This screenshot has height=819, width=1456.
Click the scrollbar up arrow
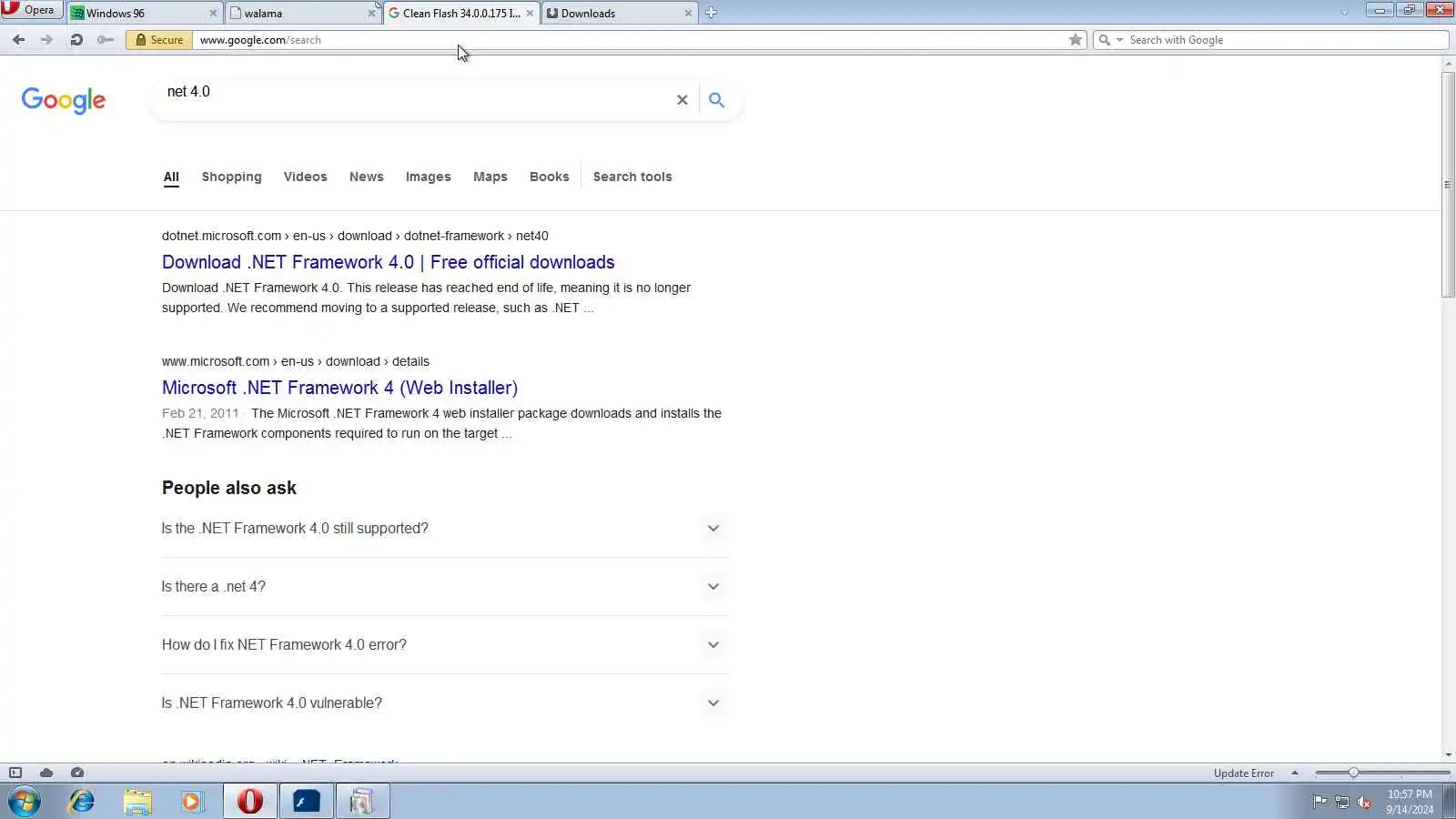[1448, 64]
